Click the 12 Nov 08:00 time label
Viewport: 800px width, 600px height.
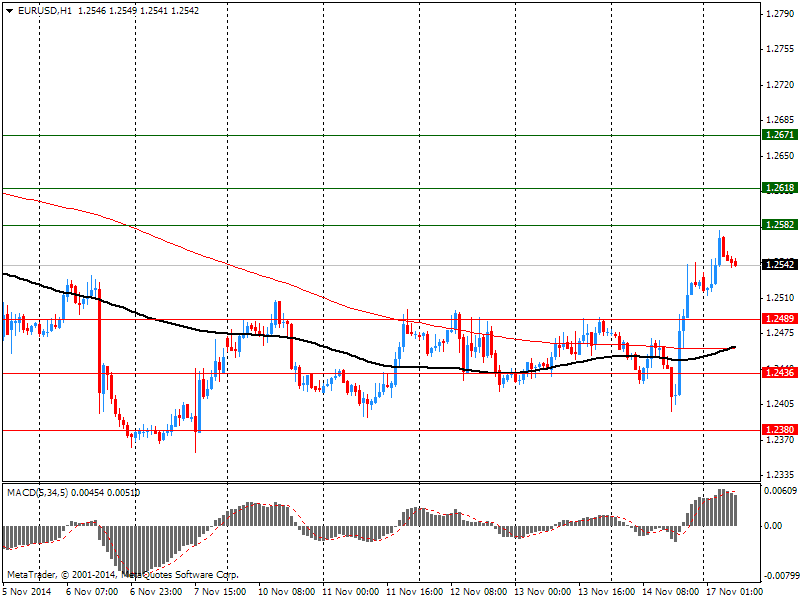pyautogui.click(x=479, y=592)
